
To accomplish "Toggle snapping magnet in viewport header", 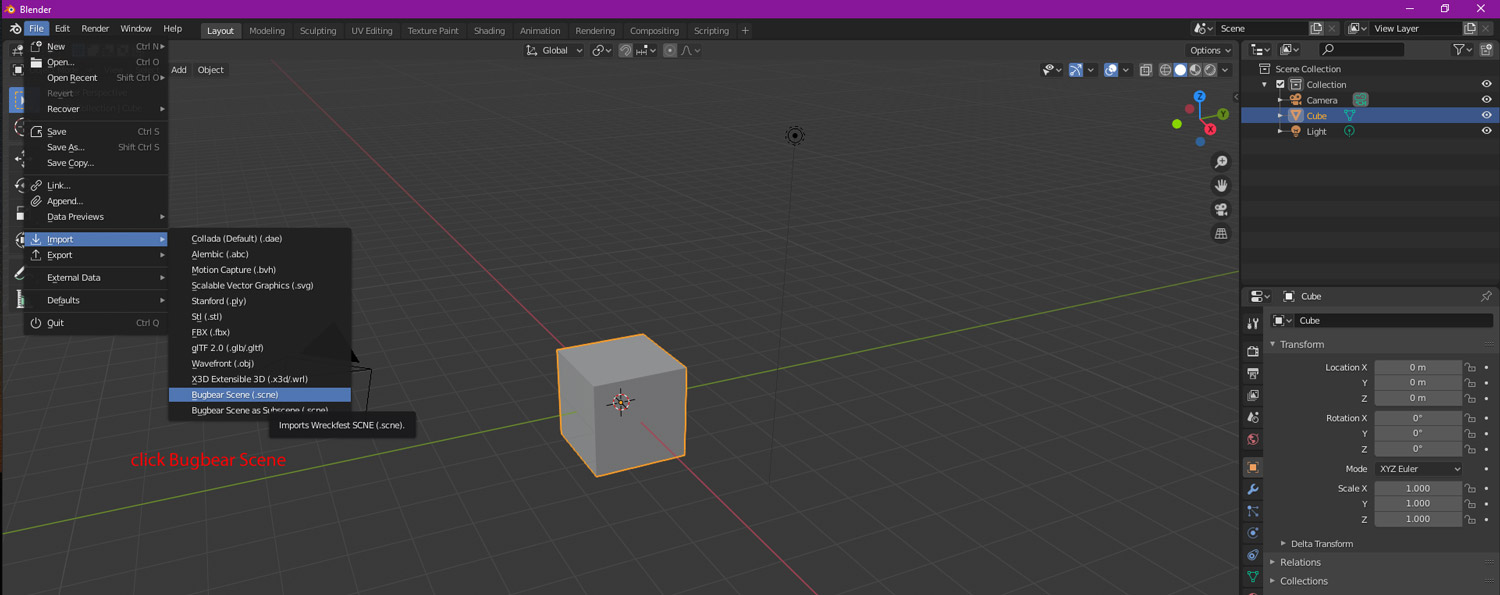I will click(x=625, y=50).
